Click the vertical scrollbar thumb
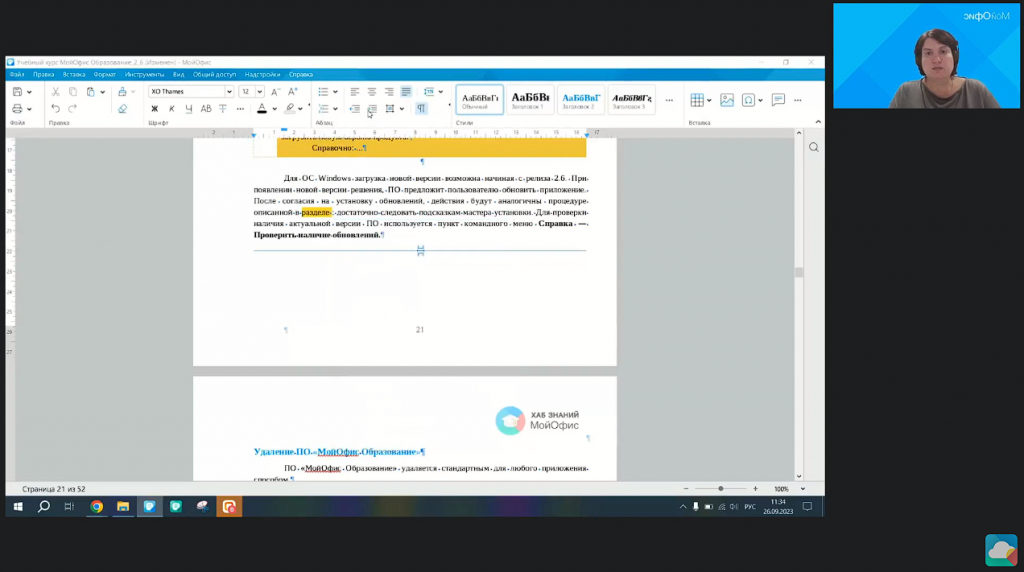 pos(799,273)
